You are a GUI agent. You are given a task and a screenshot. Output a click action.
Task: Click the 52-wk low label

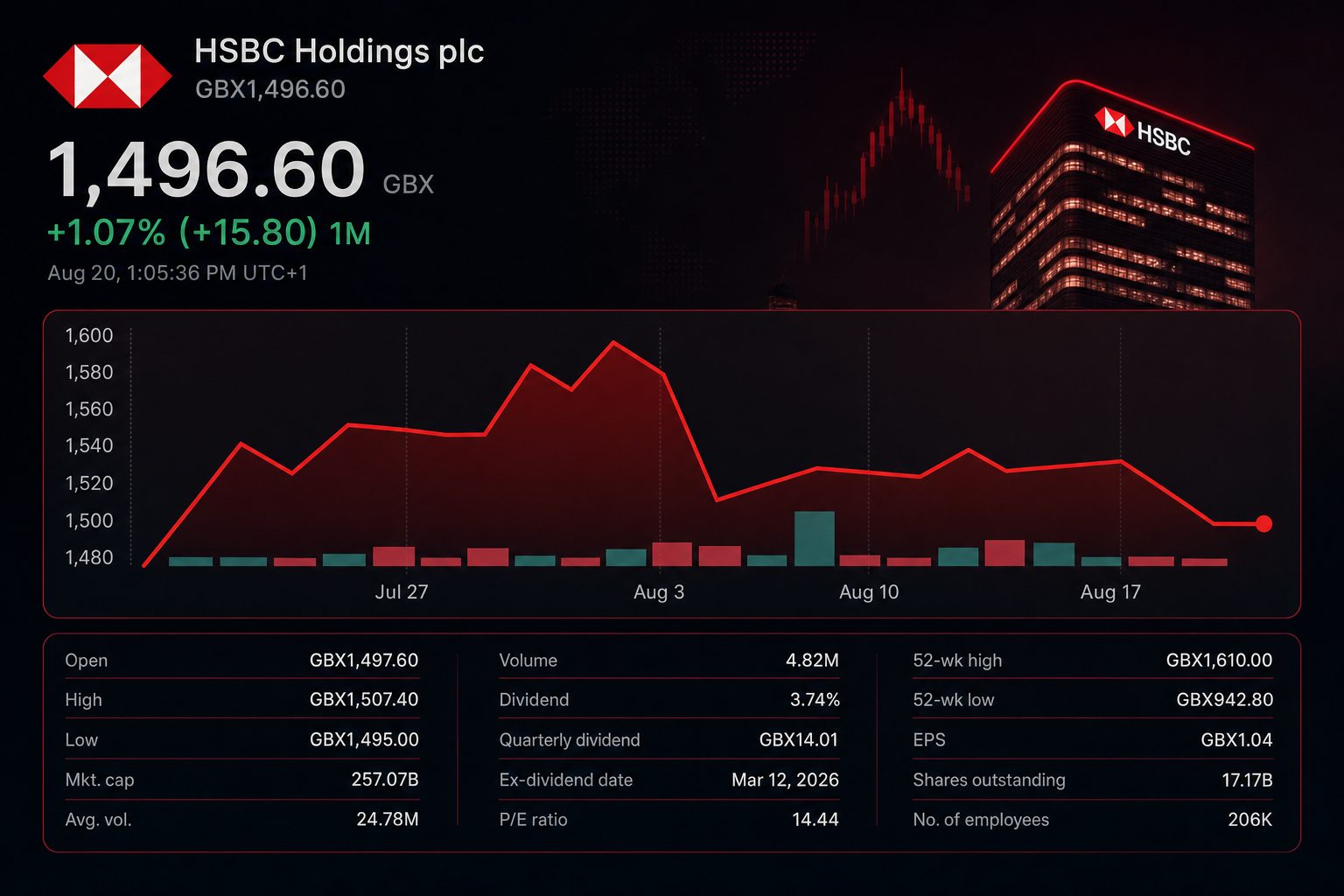pyautogui.click(x=954, y=700)
